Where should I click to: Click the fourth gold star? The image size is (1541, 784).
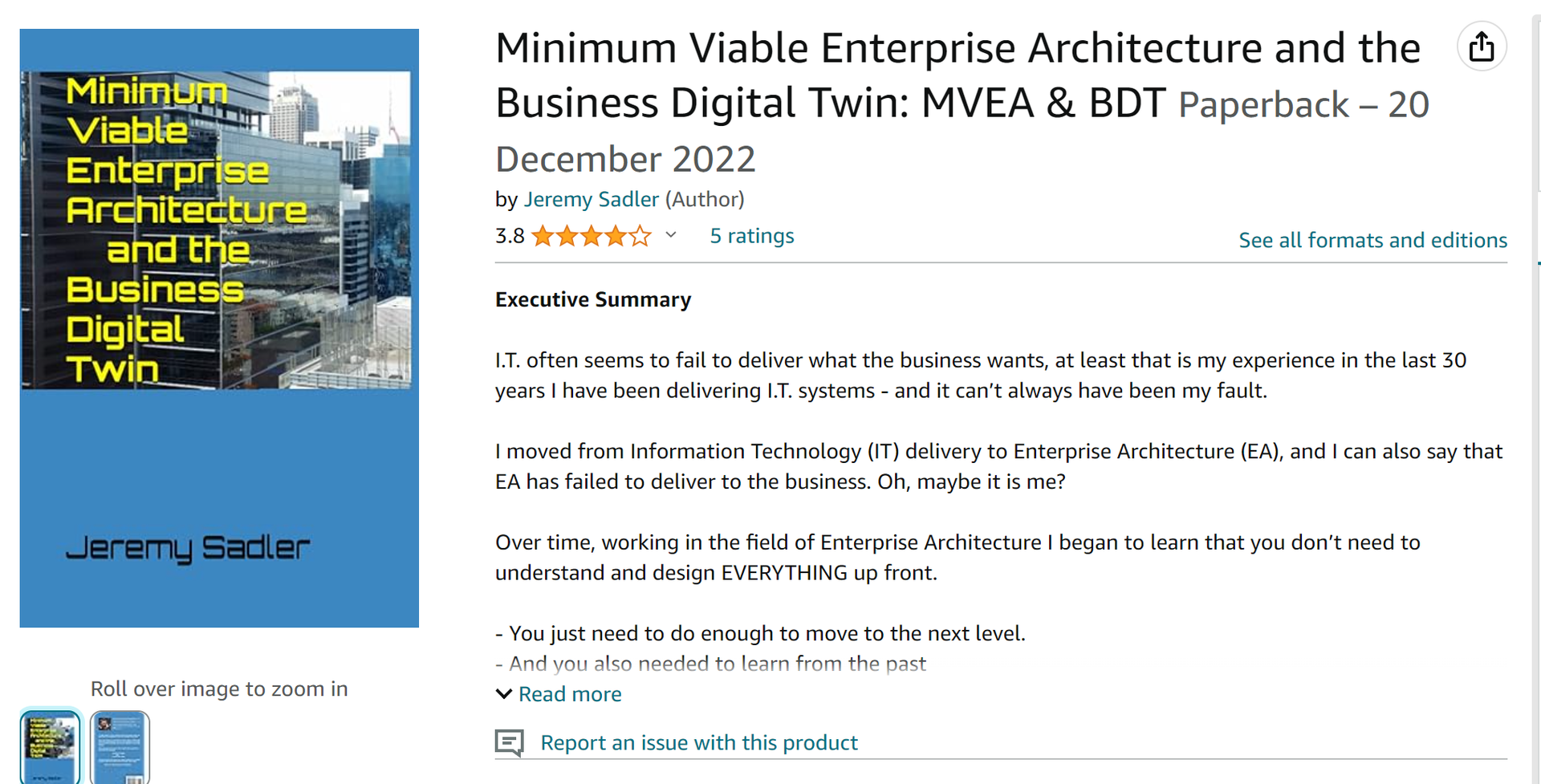click(615, 235)
